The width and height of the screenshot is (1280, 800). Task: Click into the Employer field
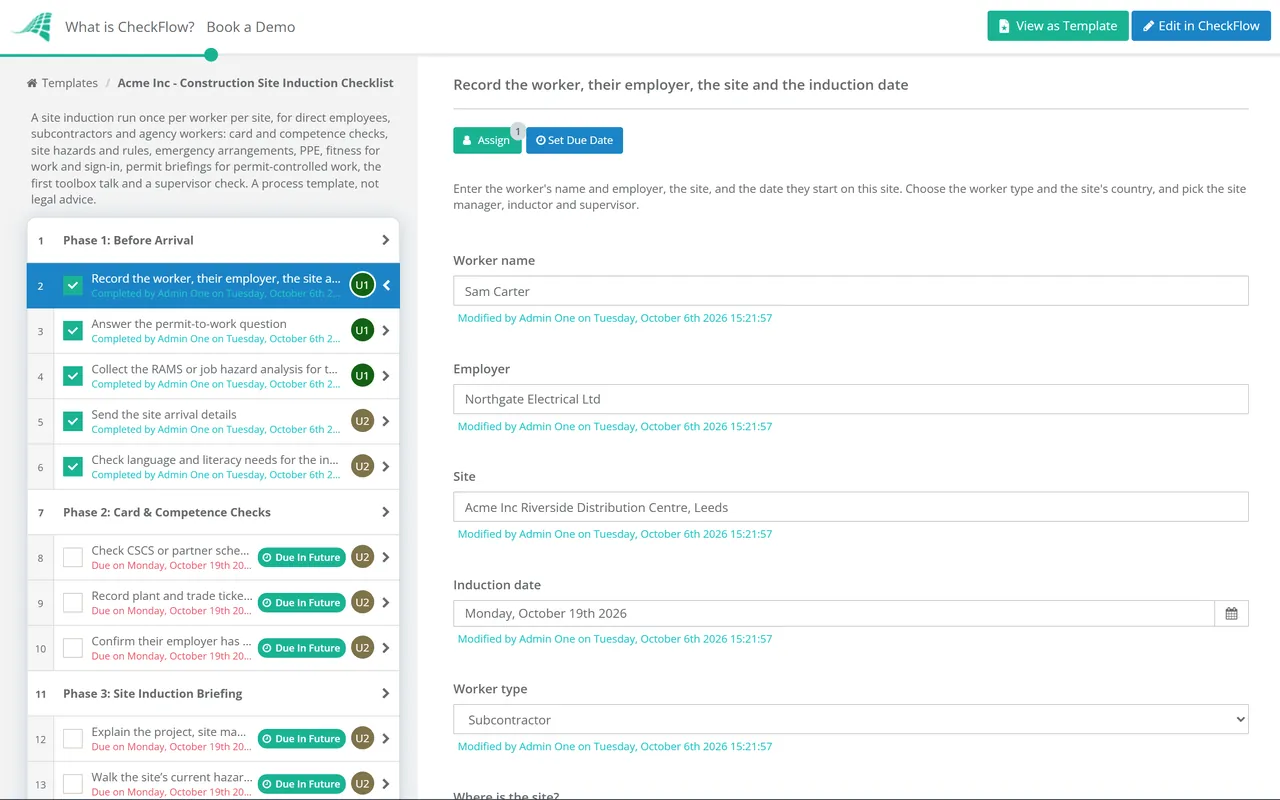(851, 399)
